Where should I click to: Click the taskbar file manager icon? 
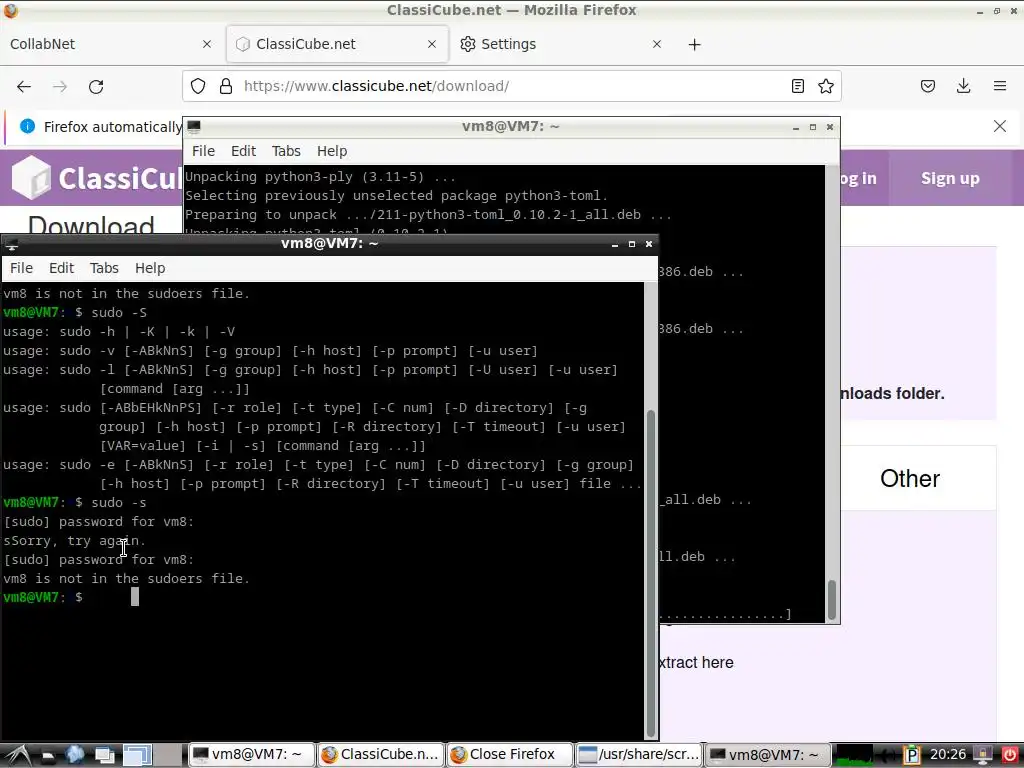point(48,756)
